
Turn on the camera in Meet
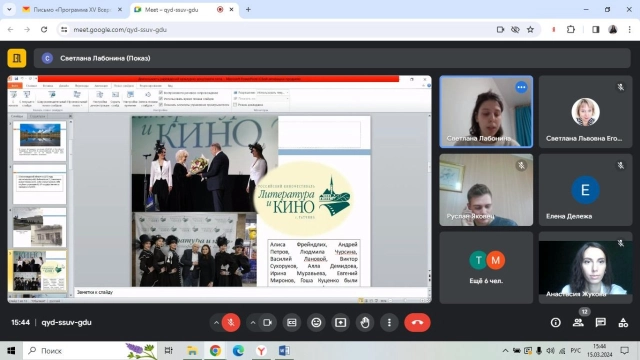267,322
